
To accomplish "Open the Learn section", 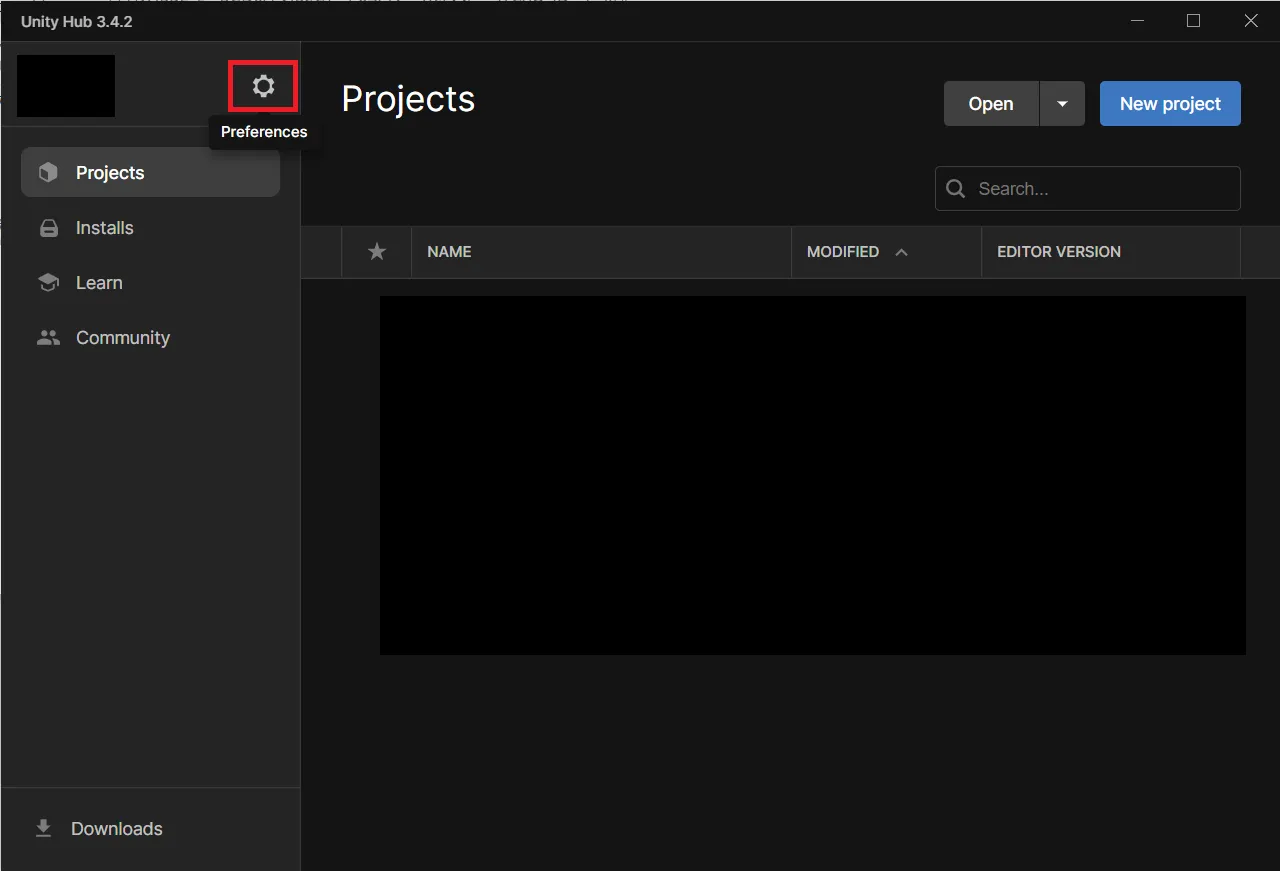I will pyautogui.click(x=99, y=283).
